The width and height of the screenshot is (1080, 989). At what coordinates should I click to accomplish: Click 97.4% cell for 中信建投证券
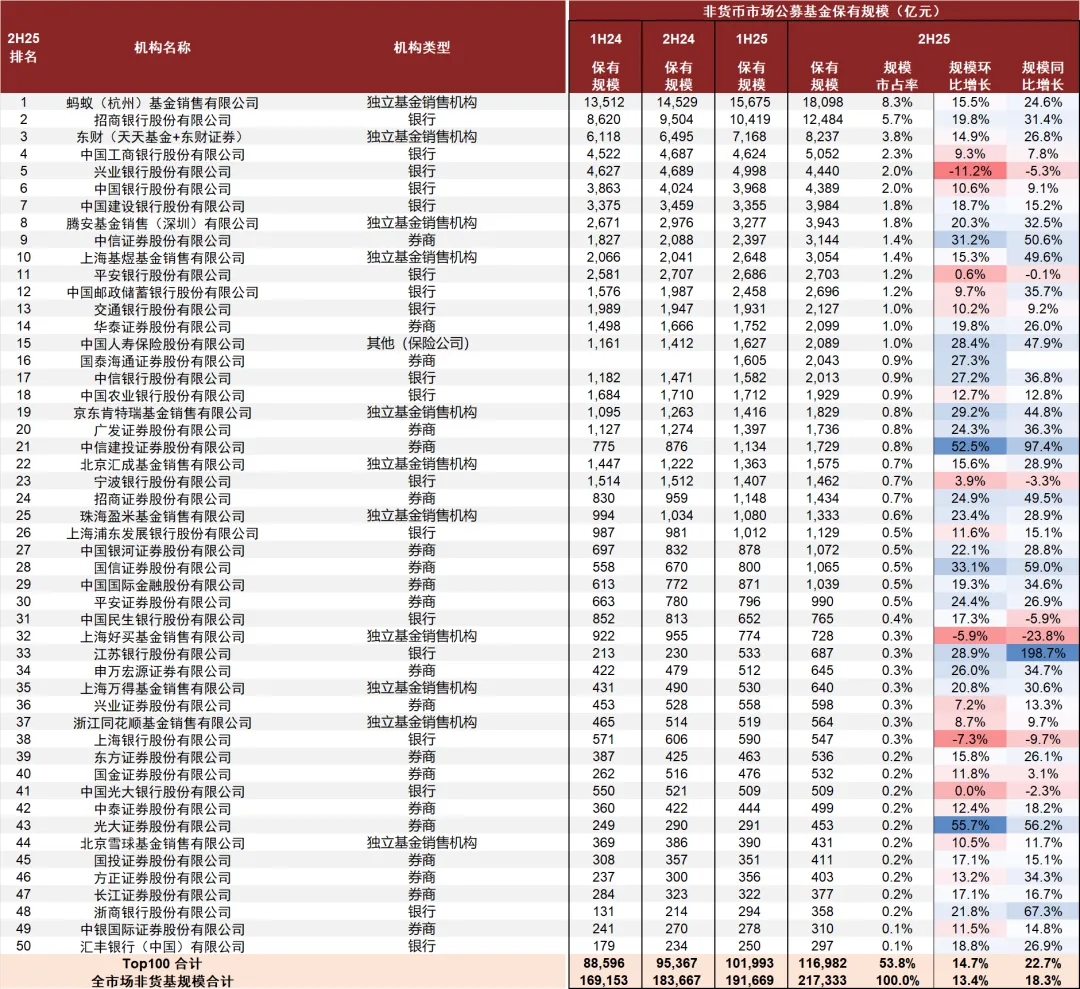click(1043, 446)
